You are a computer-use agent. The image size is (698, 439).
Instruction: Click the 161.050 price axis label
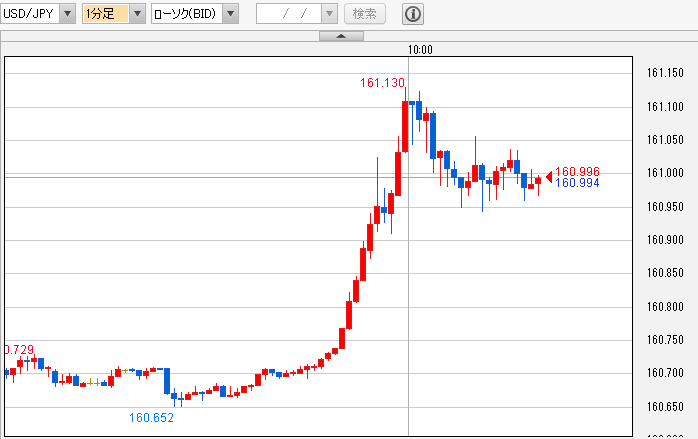click(x=665, y=140)
